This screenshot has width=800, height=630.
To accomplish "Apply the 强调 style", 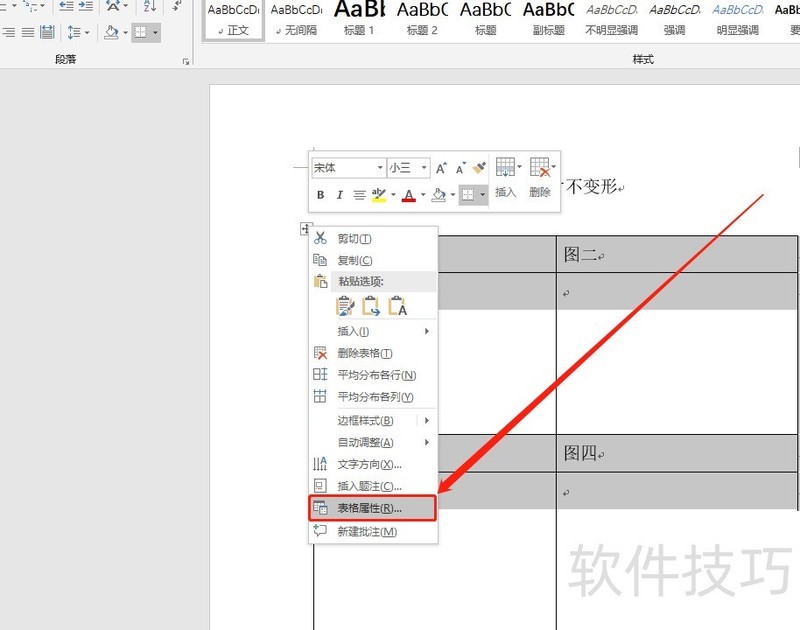I will click(x=674, y=20).
